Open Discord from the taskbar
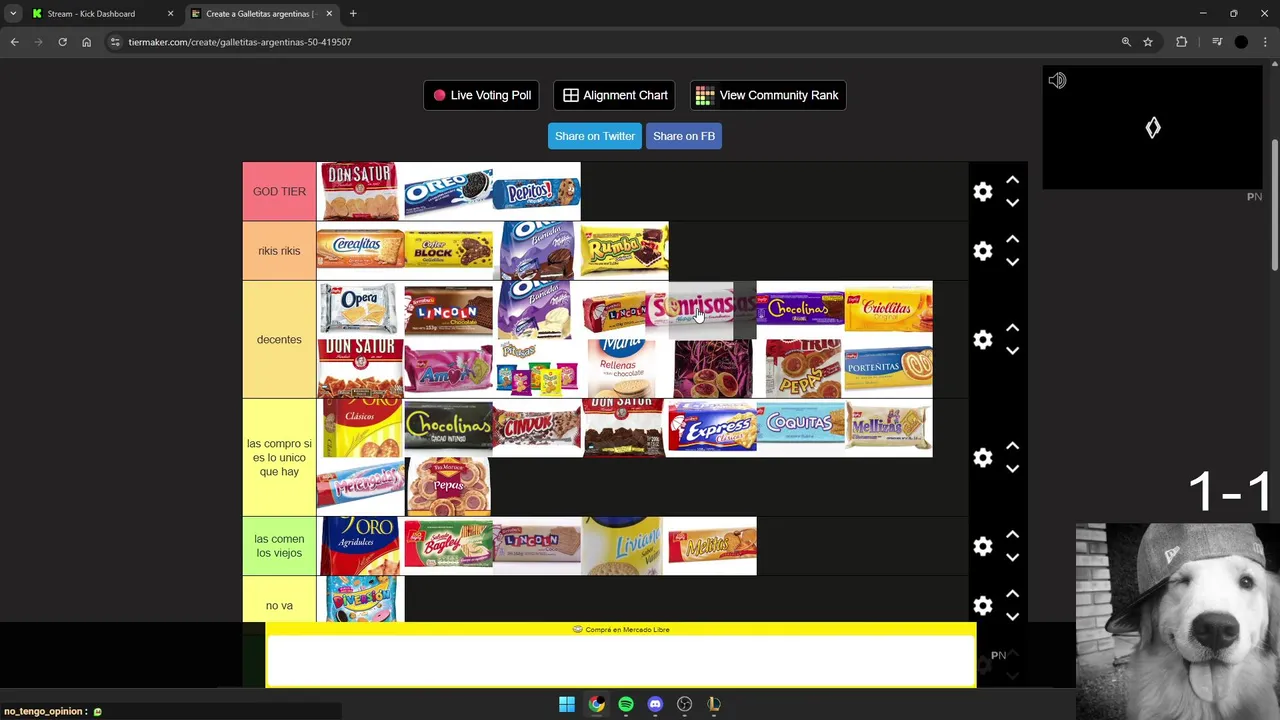This screenshot has width=1280, height=720. coord(655,704)
